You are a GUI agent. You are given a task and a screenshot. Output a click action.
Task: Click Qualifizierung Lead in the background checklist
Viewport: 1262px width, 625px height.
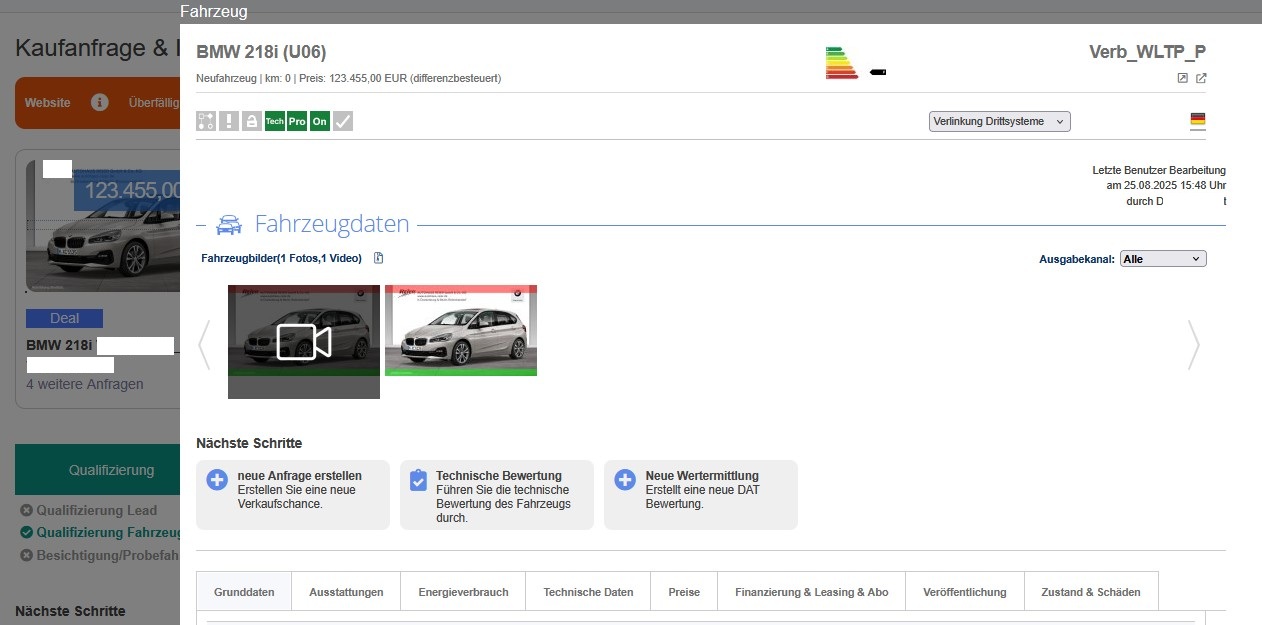[x=97, y=510]
